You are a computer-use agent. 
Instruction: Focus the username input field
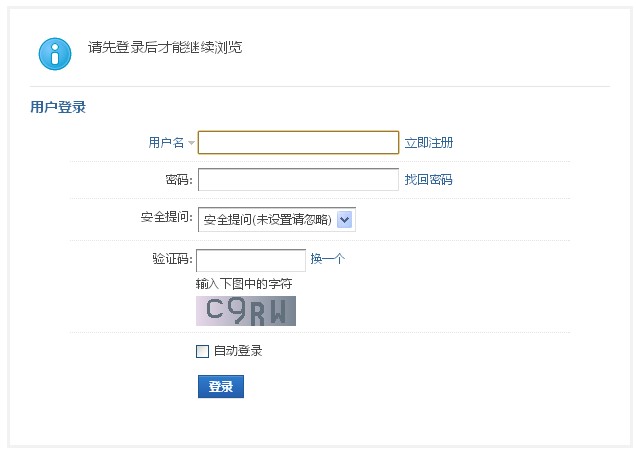[x=298, y=143]
